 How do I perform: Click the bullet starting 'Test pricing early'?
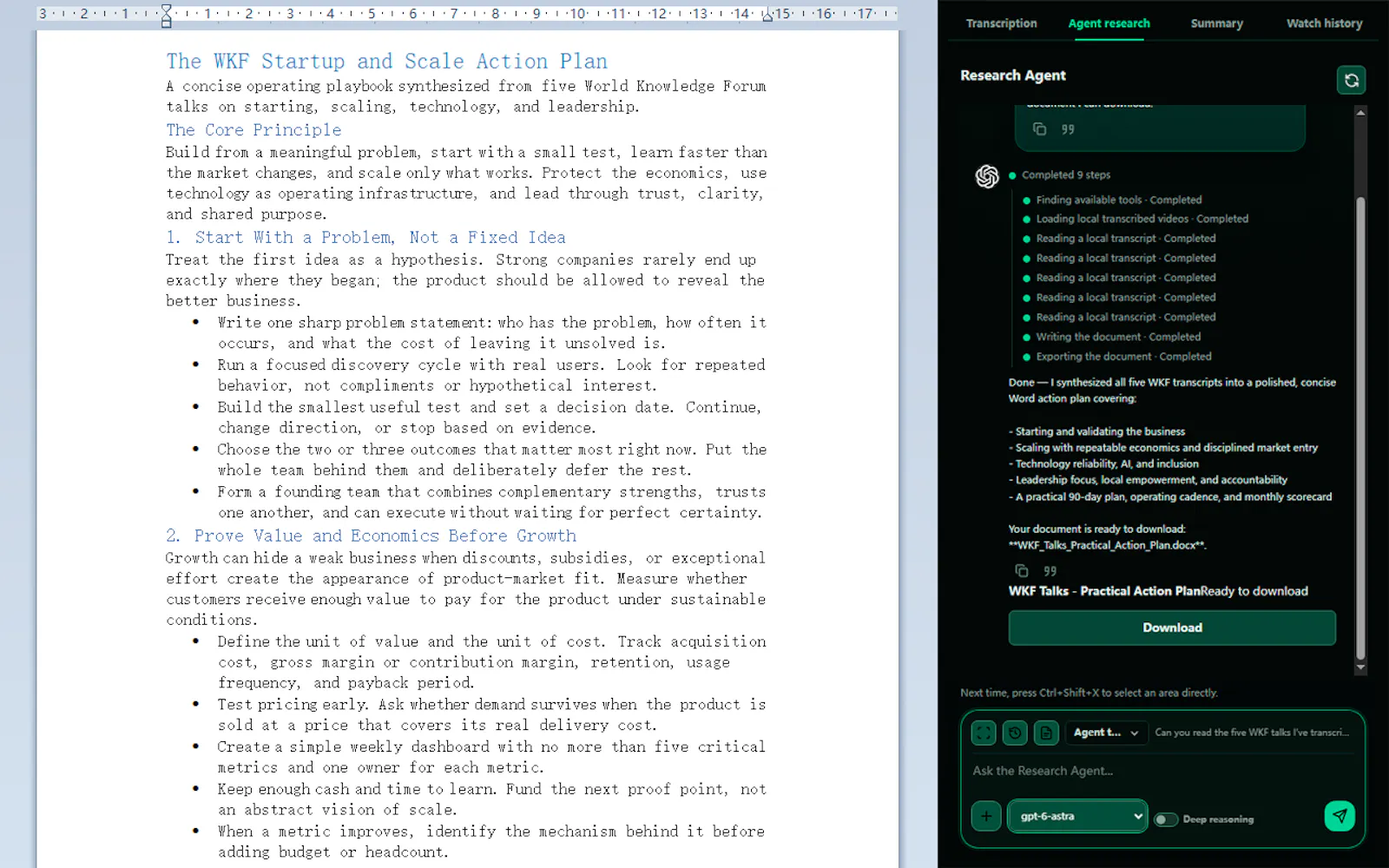click(491, 715)
